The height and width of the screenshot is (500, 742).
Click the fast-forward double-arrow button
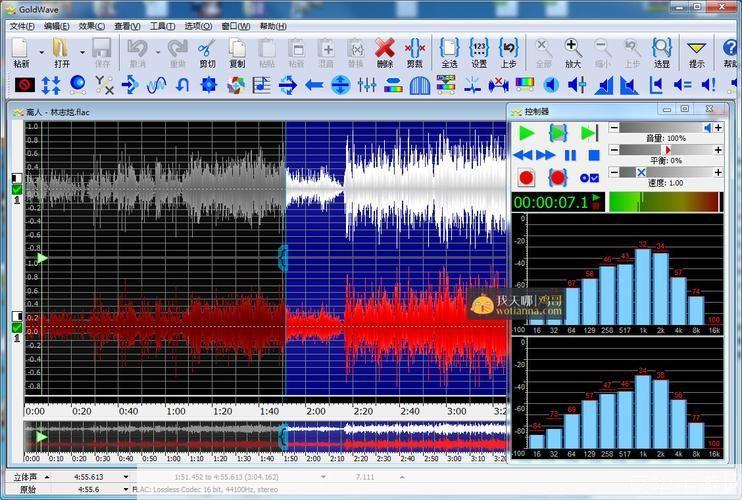545,155
